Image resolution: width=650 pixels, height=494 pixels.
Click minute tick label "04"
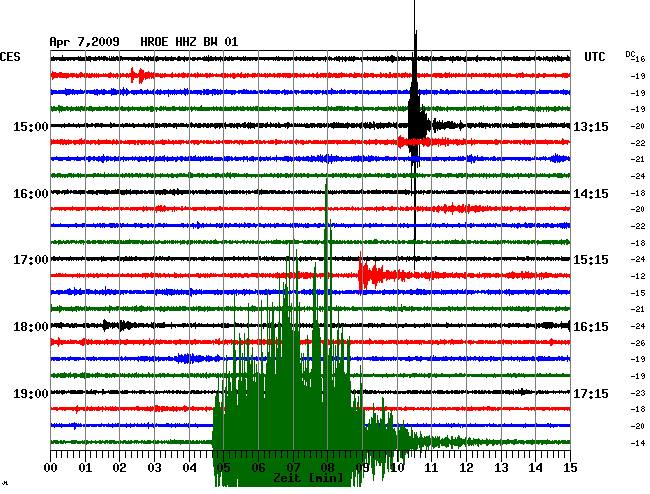(x=189, y=468)
